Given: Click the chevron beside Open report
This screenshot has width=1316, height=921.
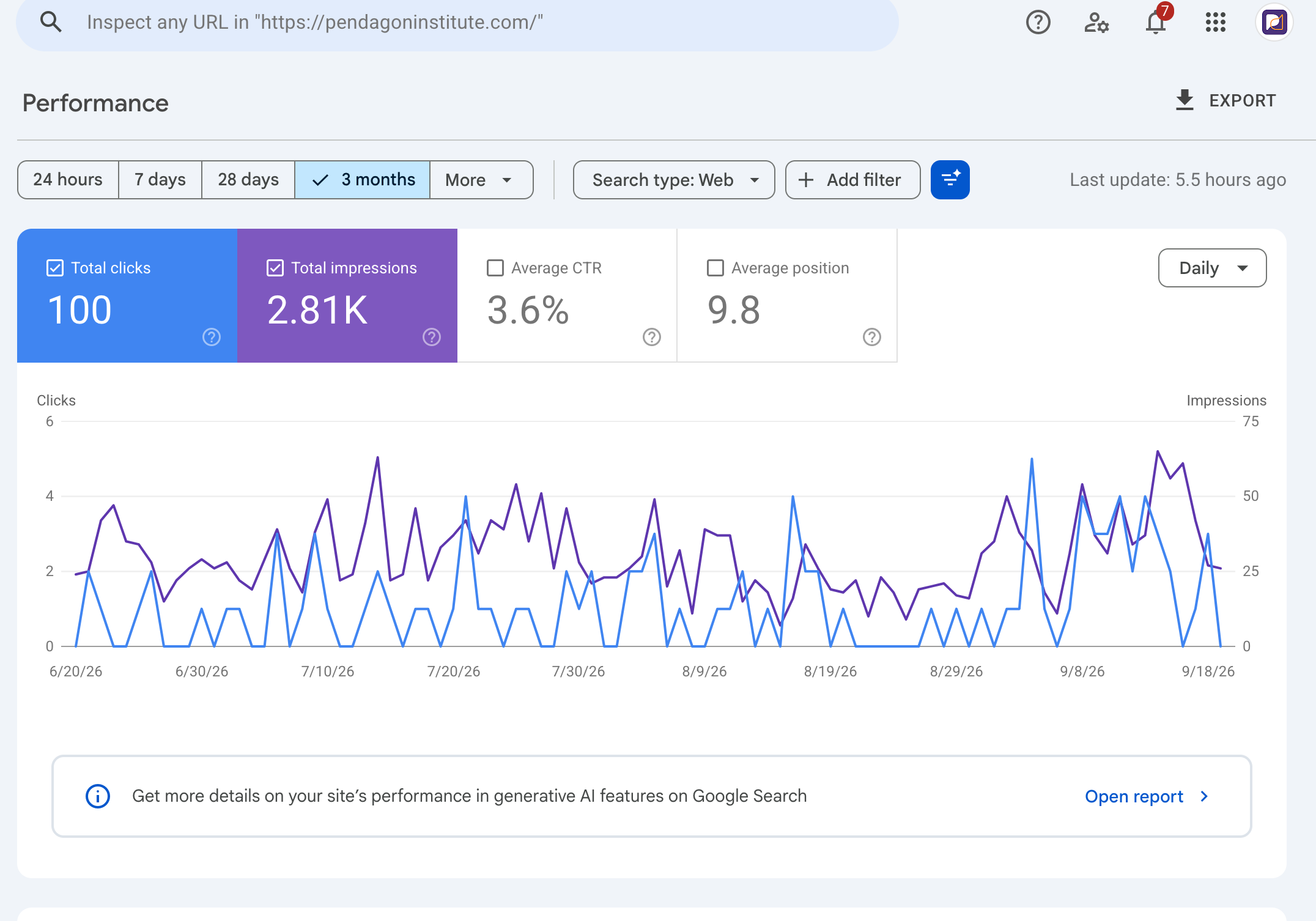Looking at the screenshot, I should click(x=1204, y=796).
